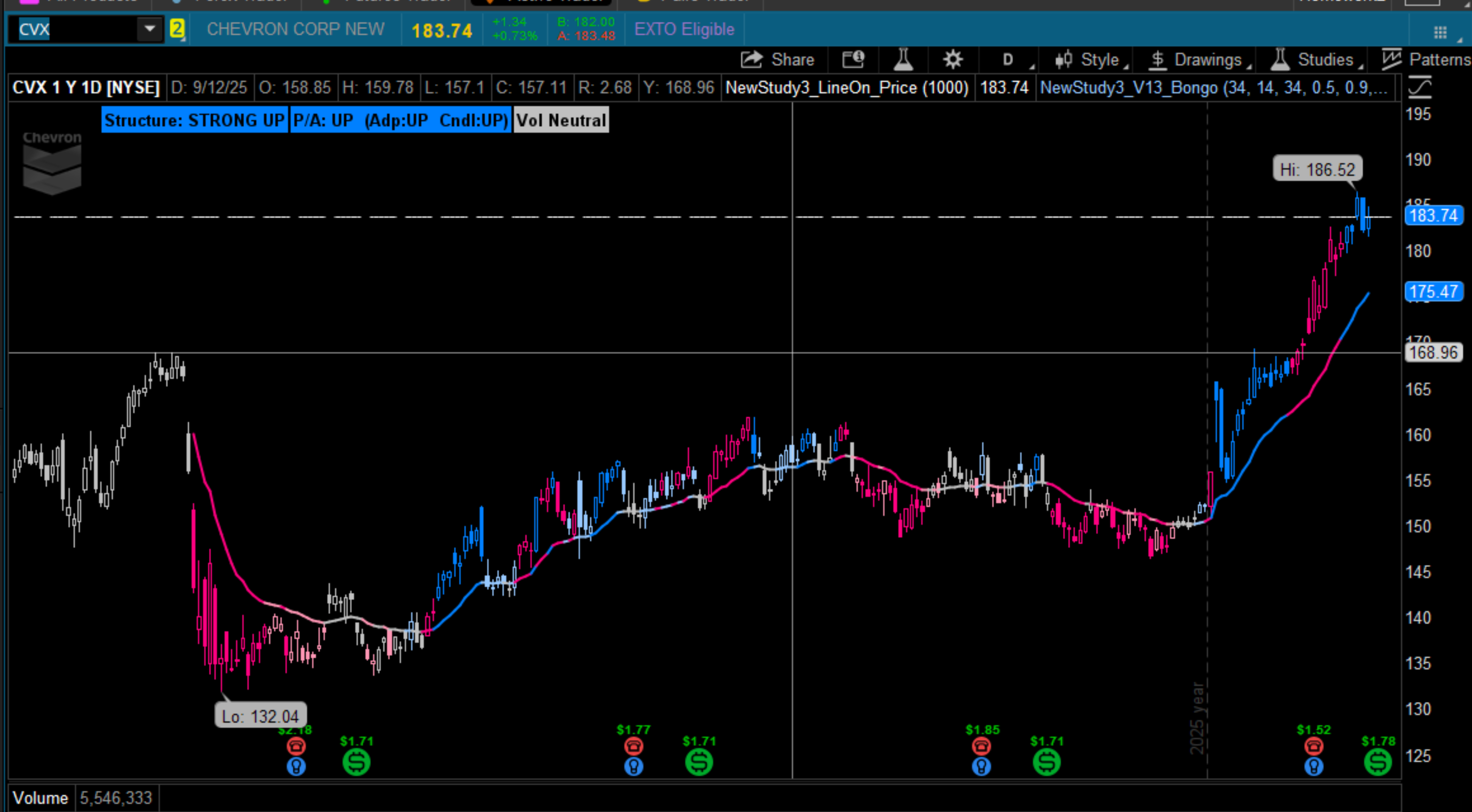Click the red earnings phone icon under $1.52
This screenshot has width=1472, height=812.
[x=1314, y=747]
